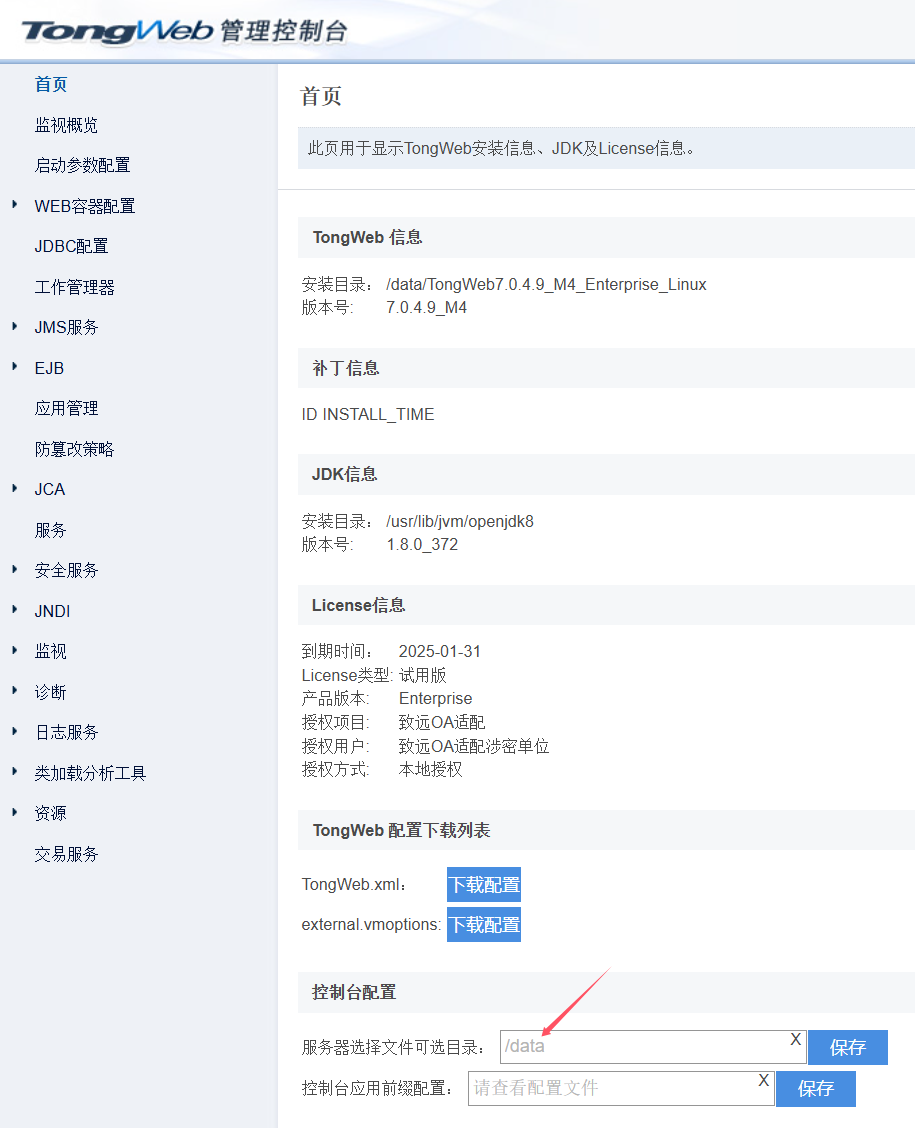Expand the 日志服务 menu arrow
The height and width of the screenshot is (1128, 915).
click(15, 731)
